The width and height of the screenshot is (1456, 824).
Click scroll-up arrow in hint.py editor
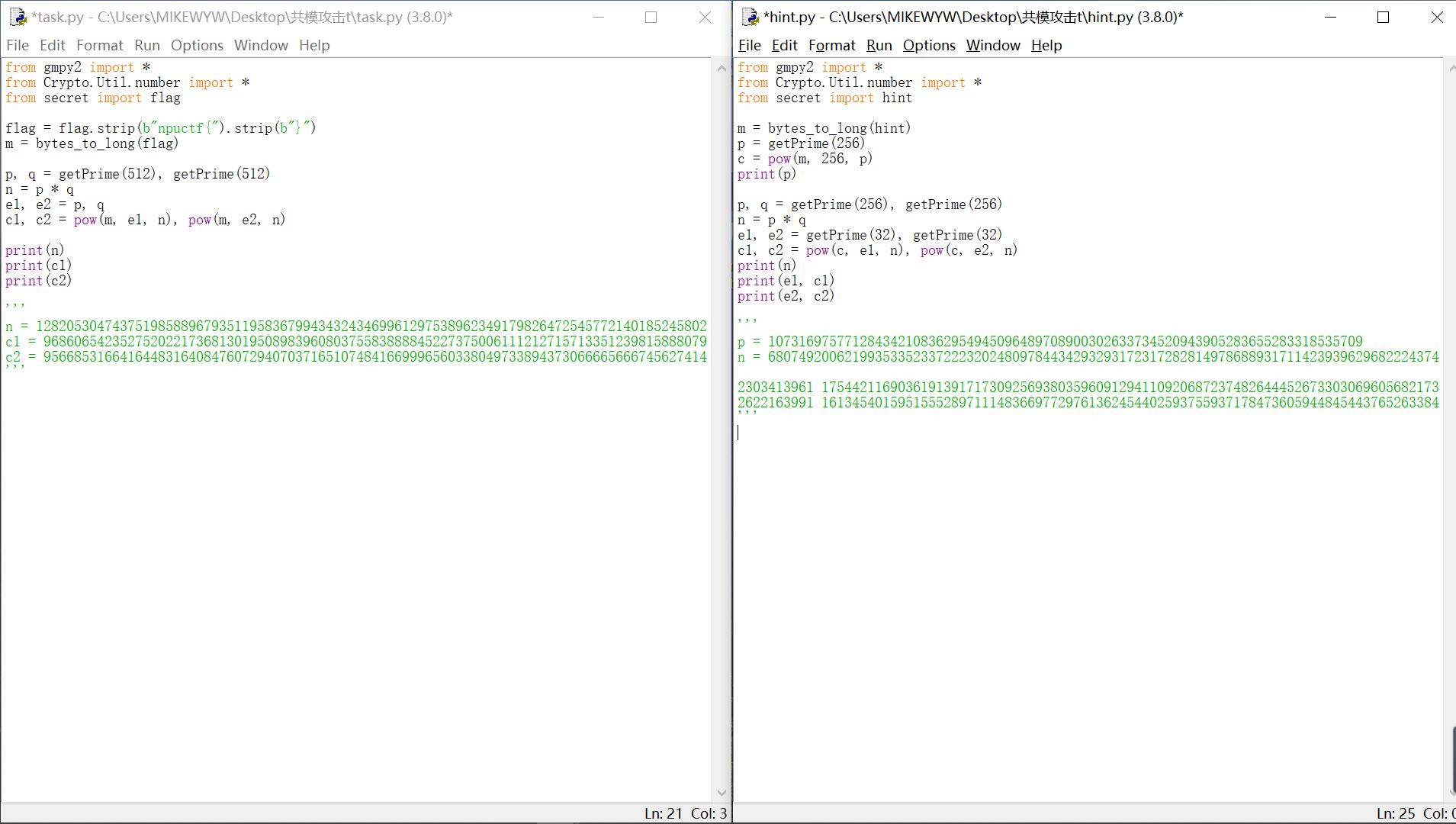coord(1451,68)
